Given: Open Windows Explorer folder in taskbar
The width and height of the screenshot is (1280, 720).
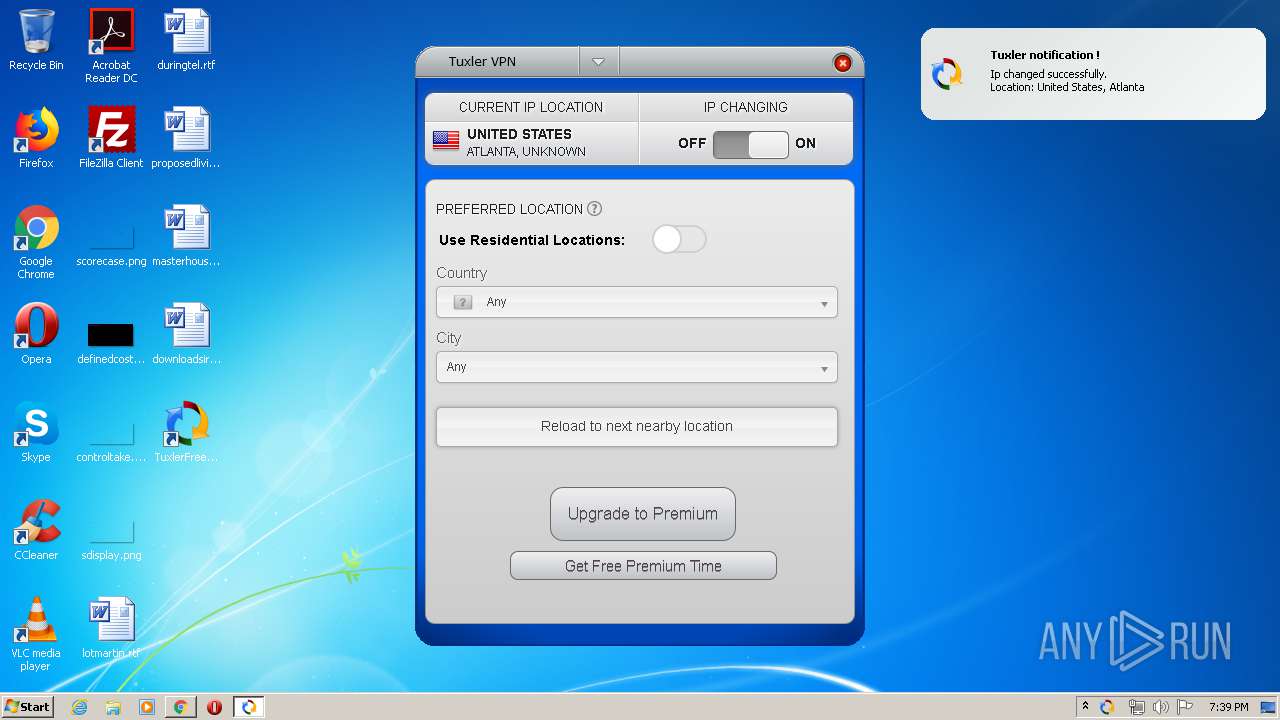Looking at the screenshot, I should [x=113, y=707].
